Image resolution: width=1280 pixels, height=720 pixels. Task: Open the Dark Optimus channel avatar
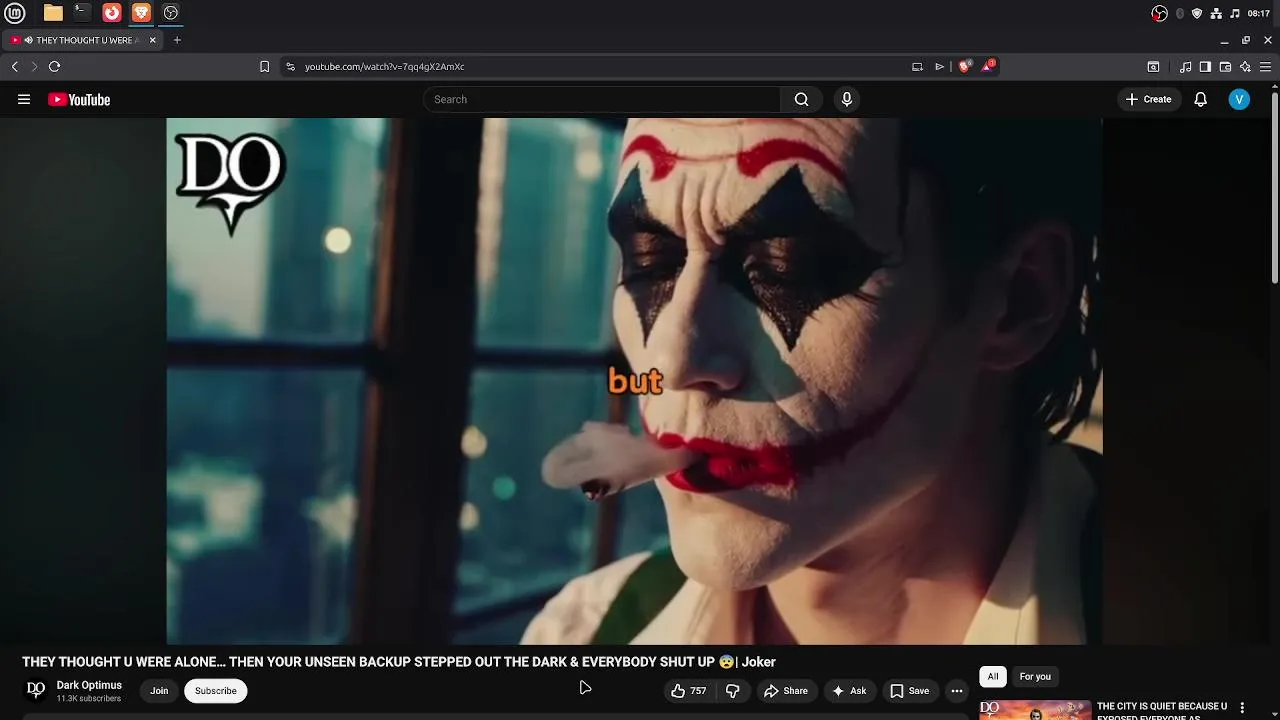tap(36, 690)
